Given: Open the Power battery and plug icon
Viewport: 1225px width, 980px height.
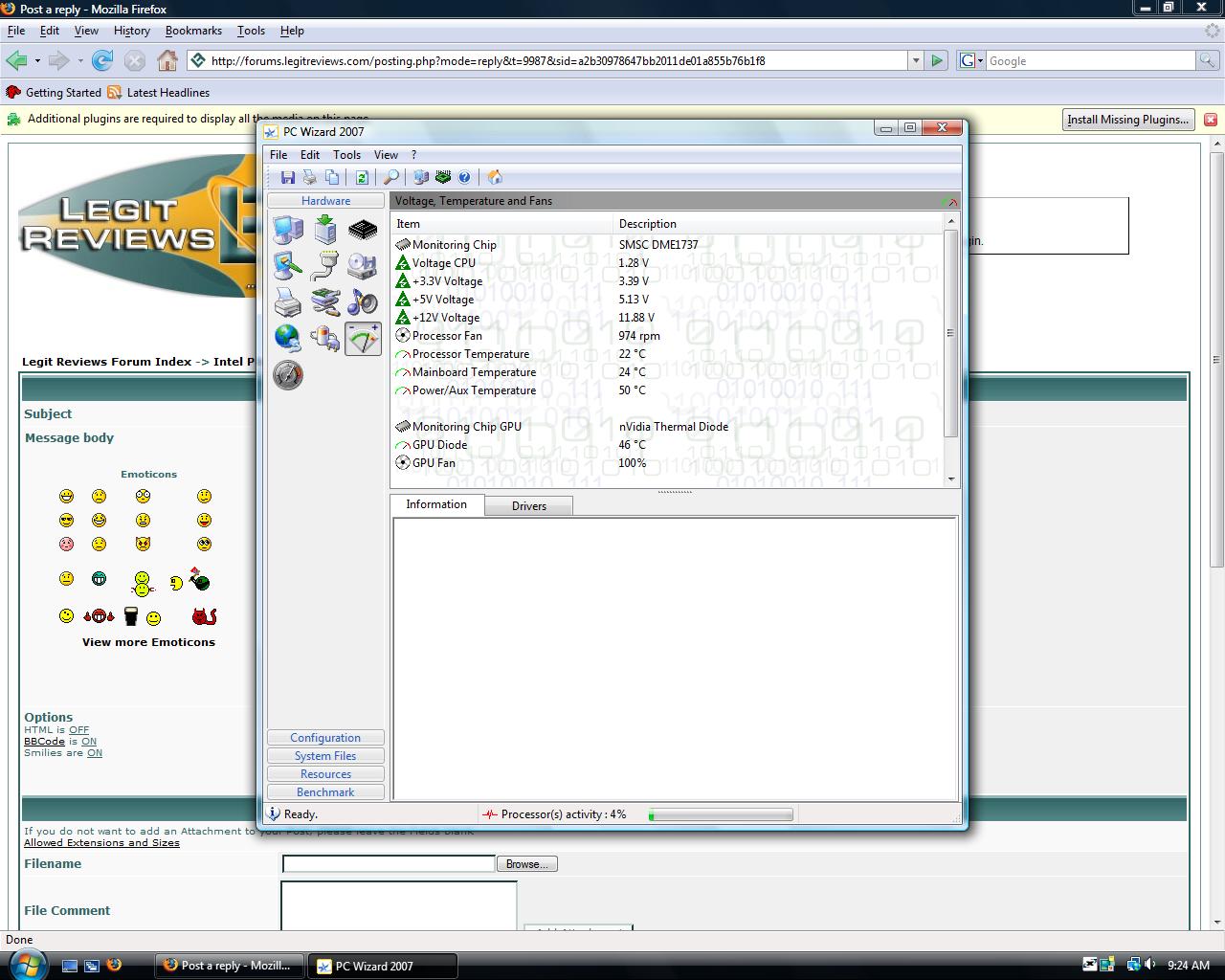Looking at the screenshot, I should coord(325,338).
